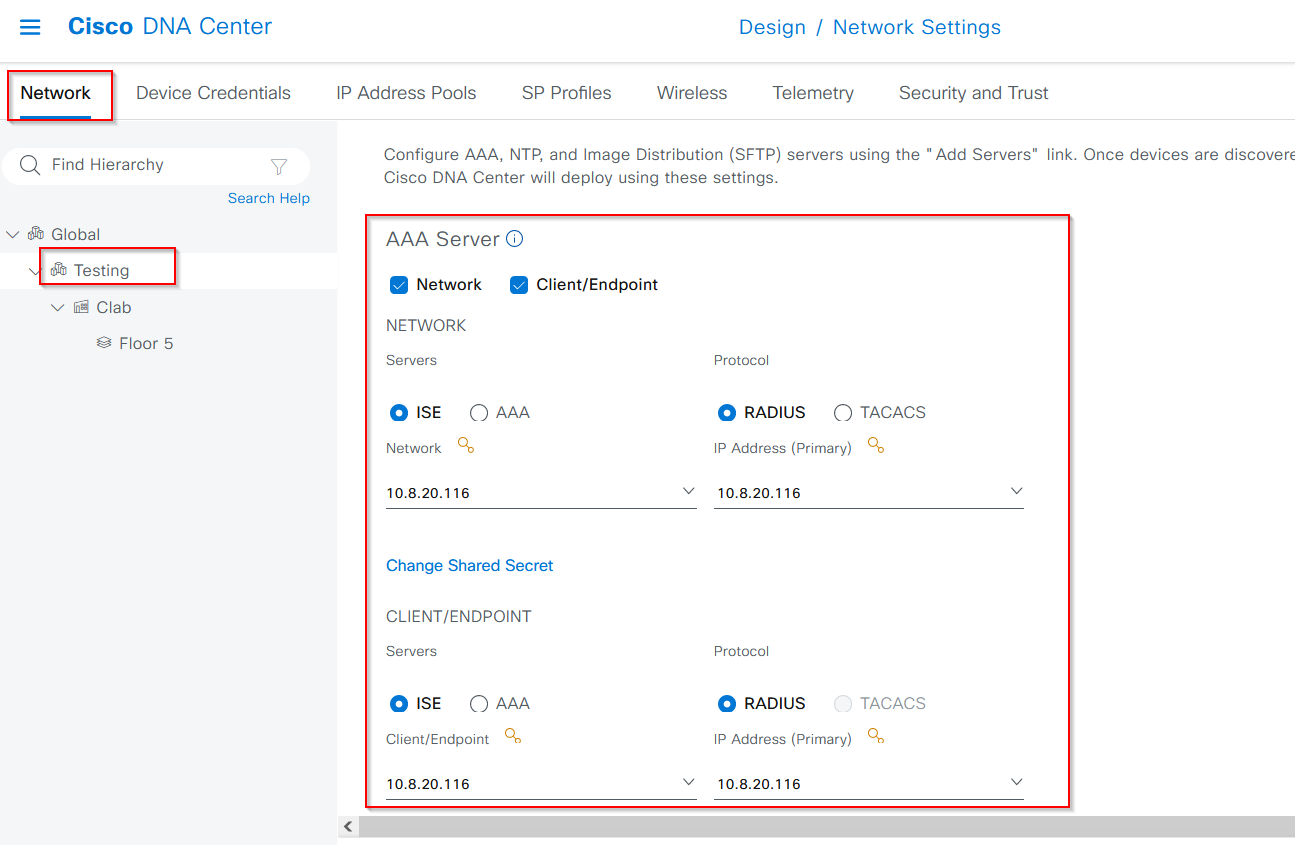The width and height of the screenshot is (1295, 845).
Task: Click the Cisco DNA Center logo text
Action: (x=170, y=27)
